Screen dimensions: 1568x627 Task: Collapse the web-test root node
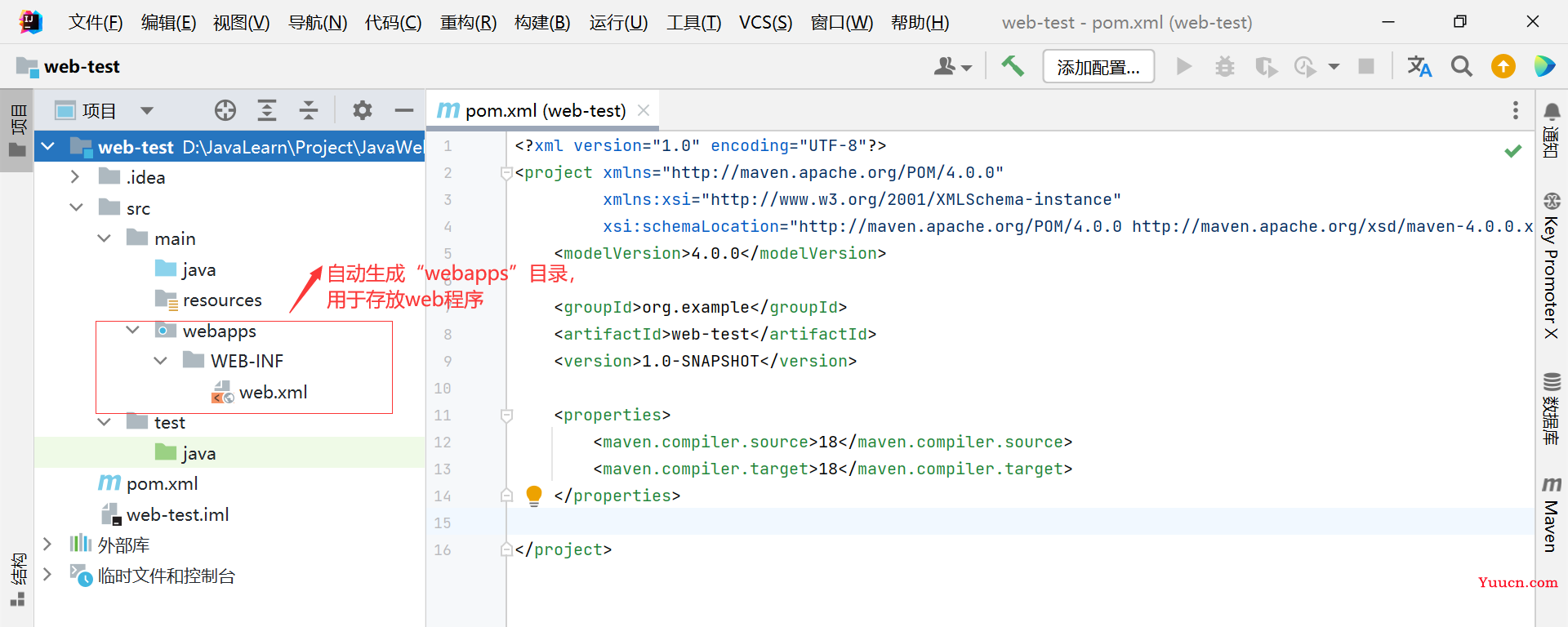point(48,147)
